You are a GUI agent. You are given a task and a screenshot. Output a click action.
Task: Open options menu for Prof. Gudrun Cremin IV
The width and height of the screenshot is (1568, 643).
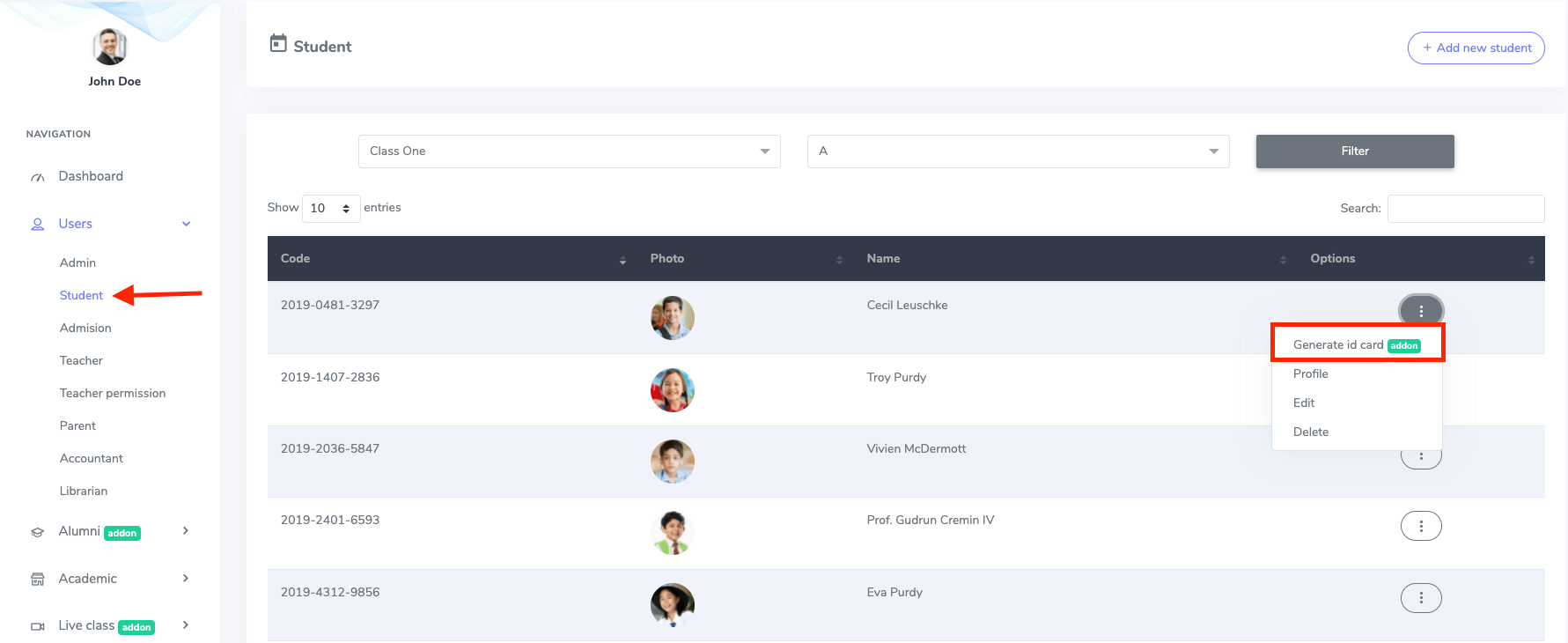pyautogui.click(x=1420, y=526)
